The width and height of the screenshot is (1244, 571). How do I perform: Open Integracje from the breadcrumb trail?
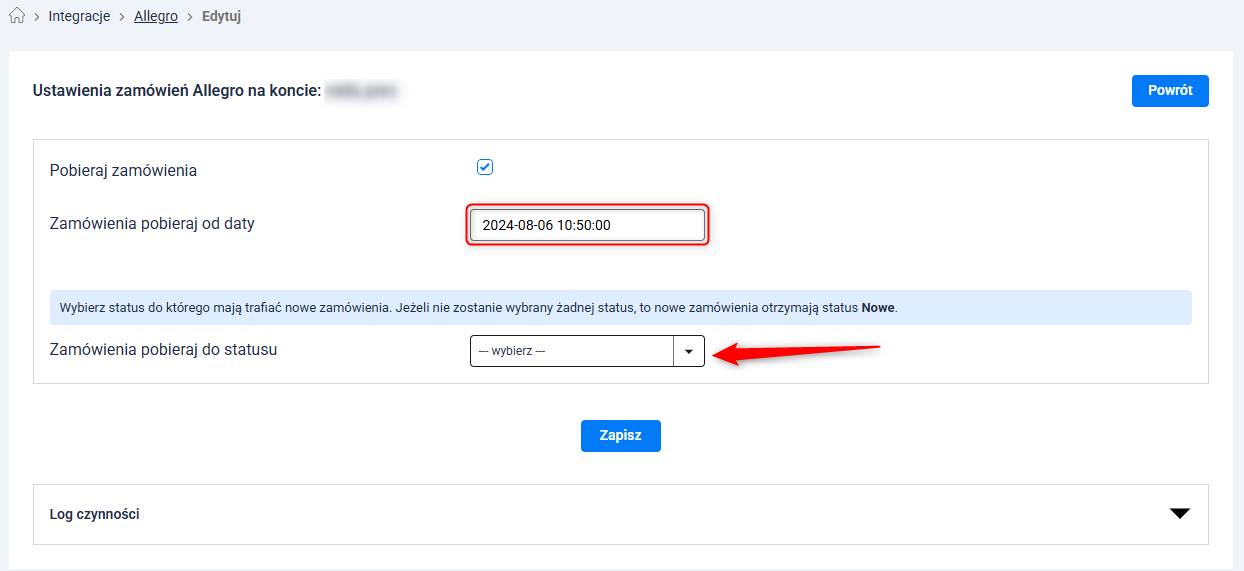pyautogui.click(x=79, y=17)
